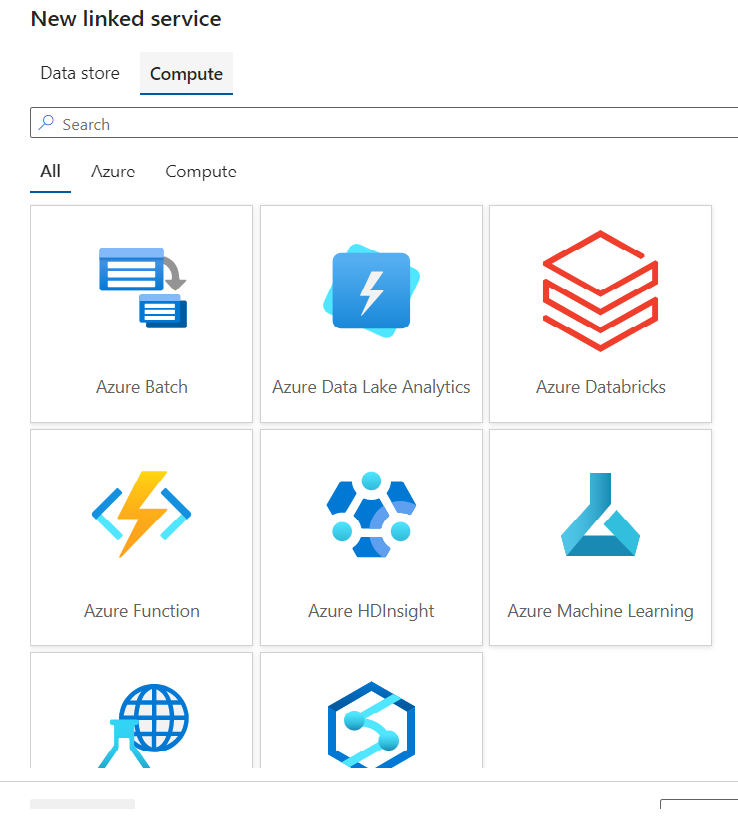Select the Azure Batch icon
This screenshot has height=830, width=738.
[143, 287]
